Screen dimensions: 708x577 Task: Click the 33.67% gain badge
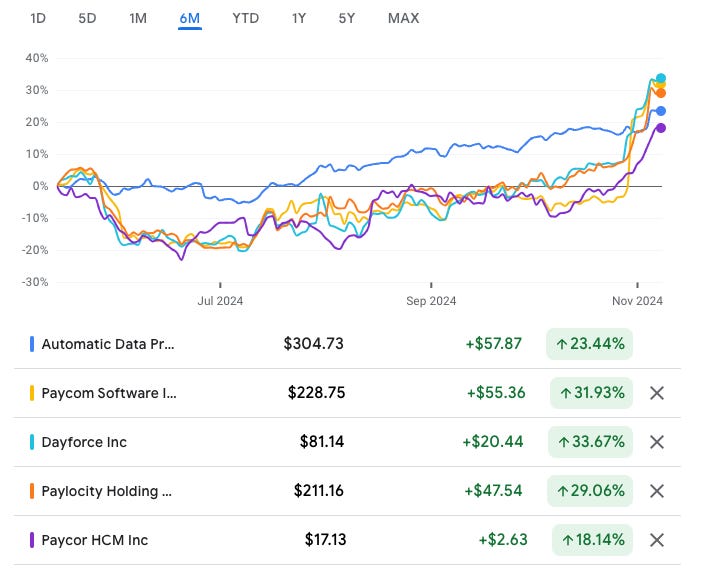591,442
